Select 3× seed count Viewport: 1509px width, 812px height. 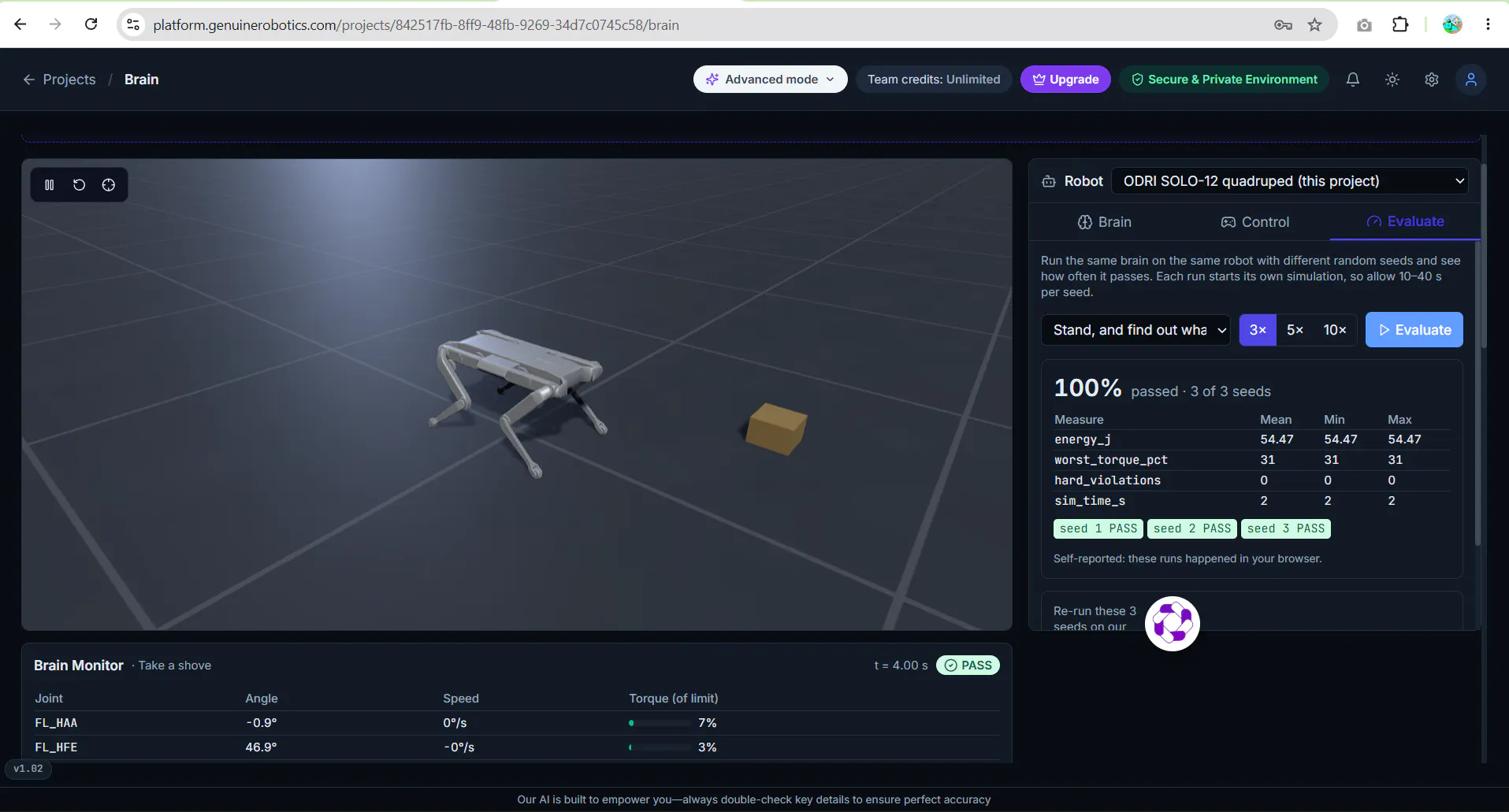[1258, 330]
